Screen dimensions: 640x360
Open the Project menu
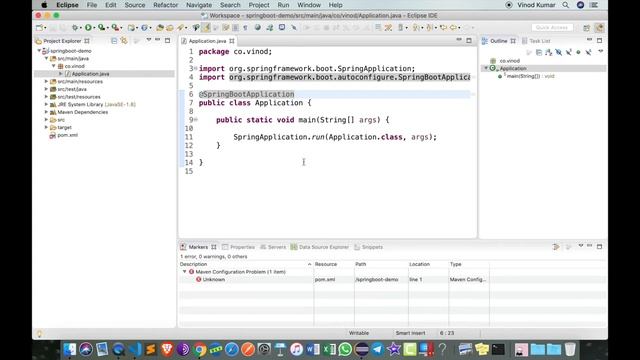tap(259, 5)
